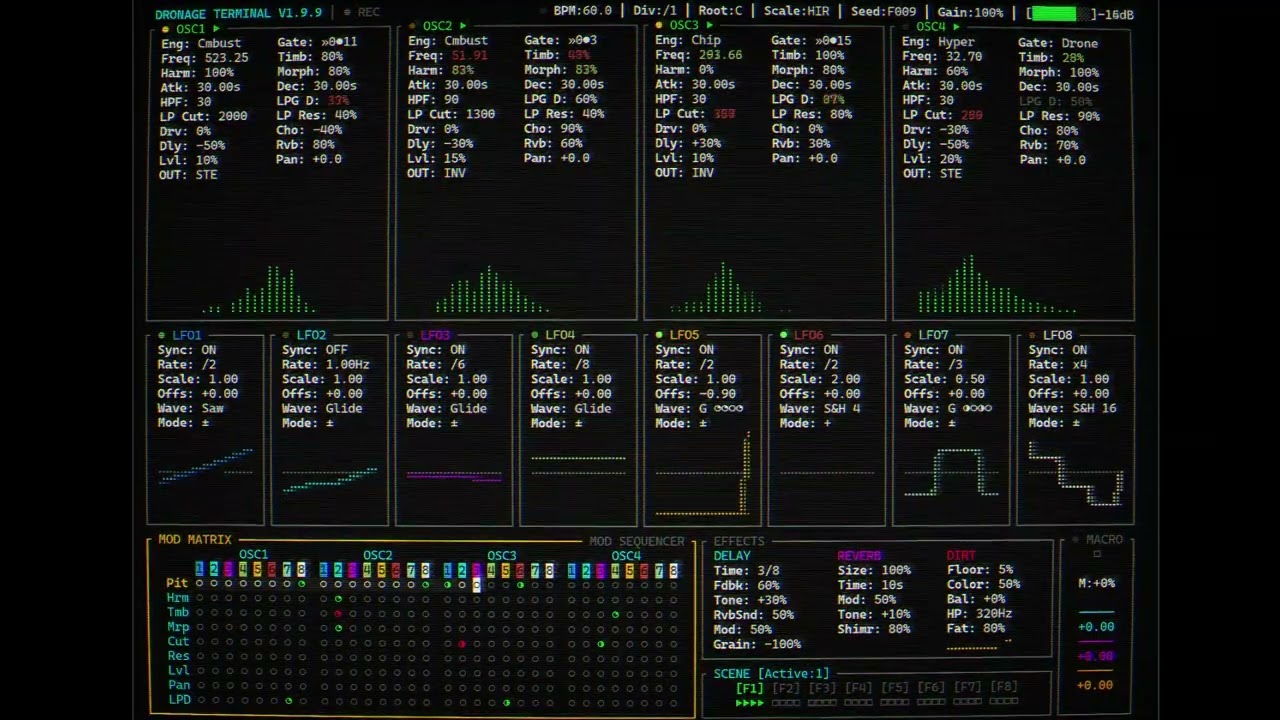The width and height of the screenshot is (1280, 720).
Task: Select the DIRT effect header
Action: [x=961, y=556]
